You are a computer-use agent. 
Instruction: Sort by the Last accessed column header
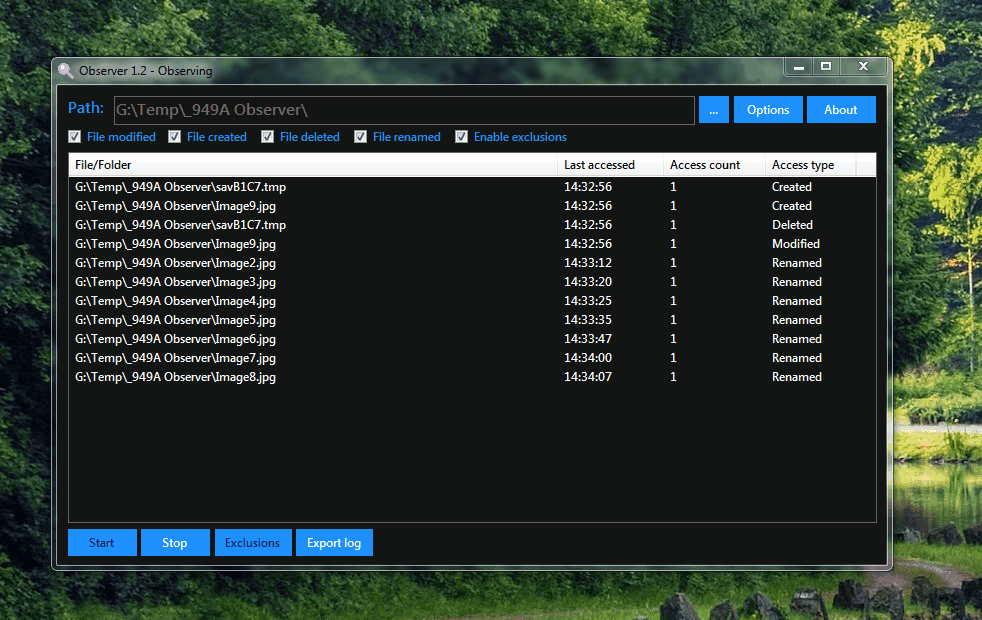[x=610, y=165]
